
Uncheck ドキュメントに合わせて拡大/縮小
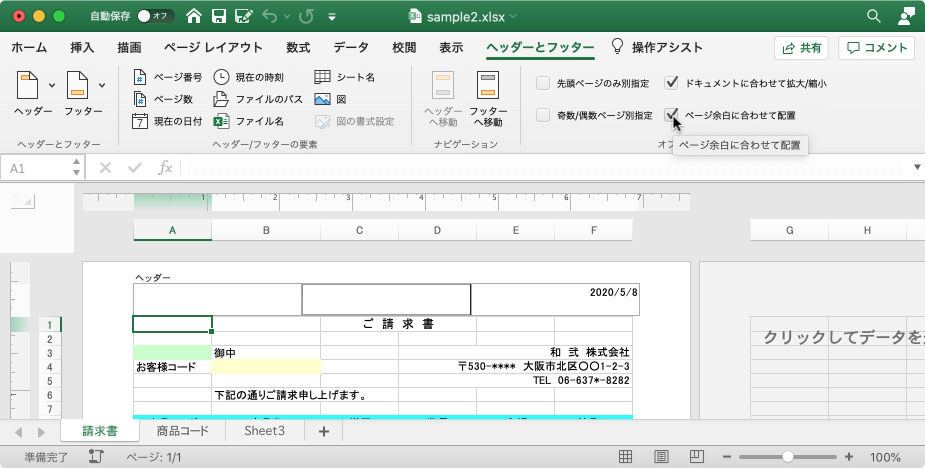(x=671, y=83)
